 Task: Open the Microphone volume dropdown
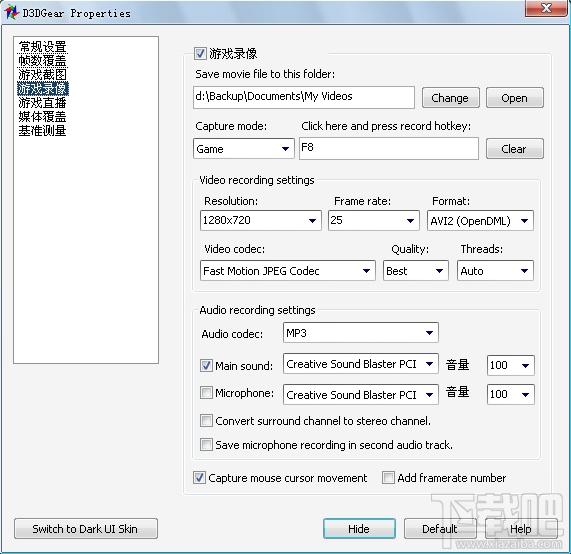[511, 394]
